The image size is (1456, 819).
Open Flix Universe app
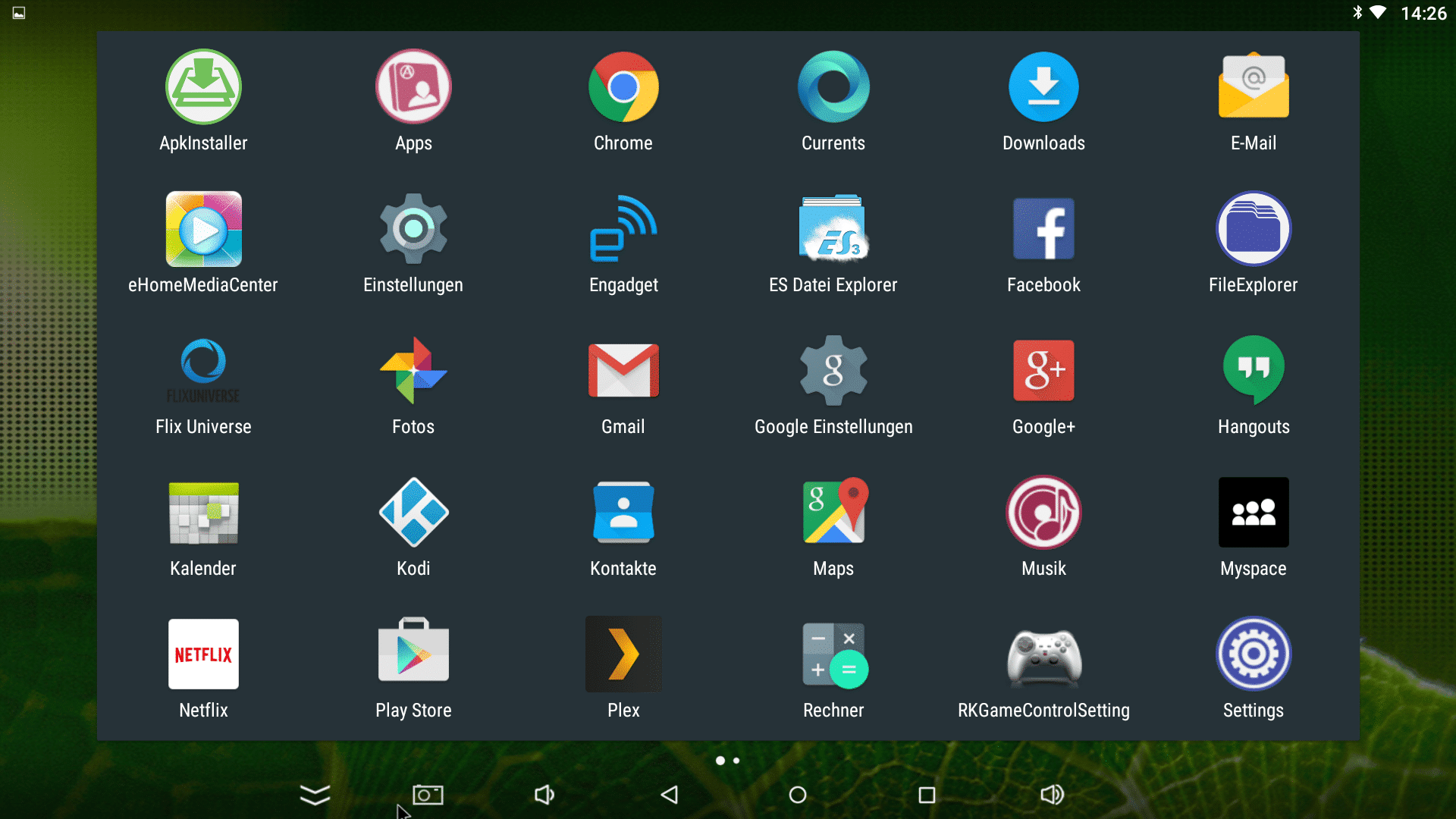coord(203,371)
